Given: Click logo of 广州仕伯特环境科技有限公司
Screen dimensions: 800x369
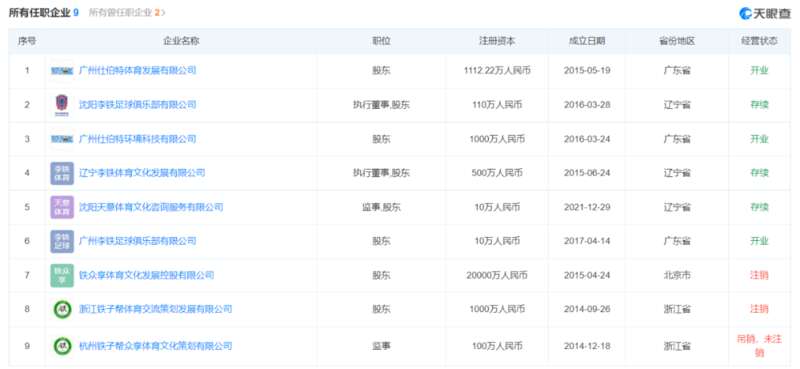Looking at the screenshot, I should pyautogui.click(x=62, y=139).
